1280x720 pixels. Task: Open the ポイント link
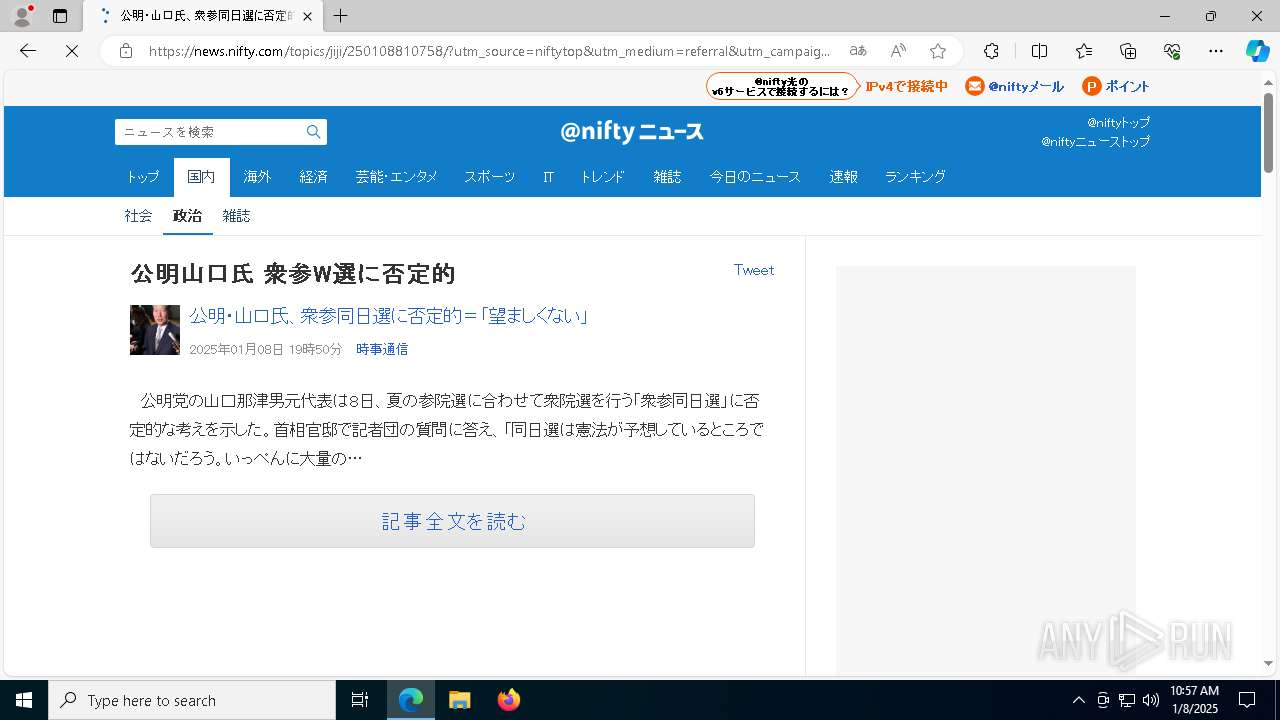pos(1116,87)
